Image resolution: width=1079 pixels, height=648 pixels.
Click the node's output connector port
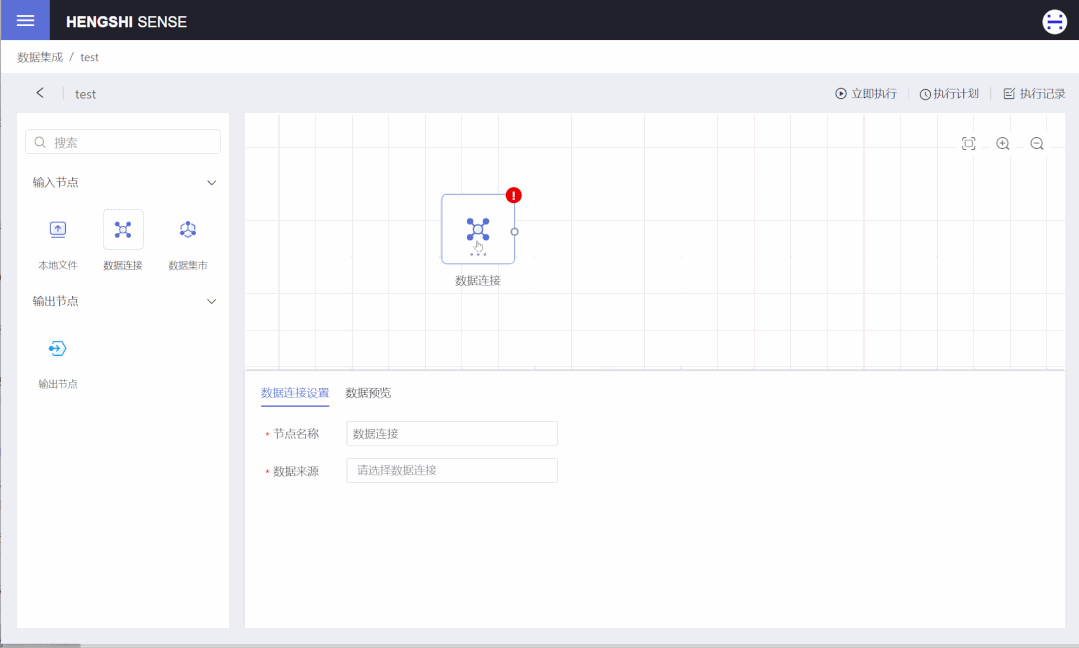[515, 232]
